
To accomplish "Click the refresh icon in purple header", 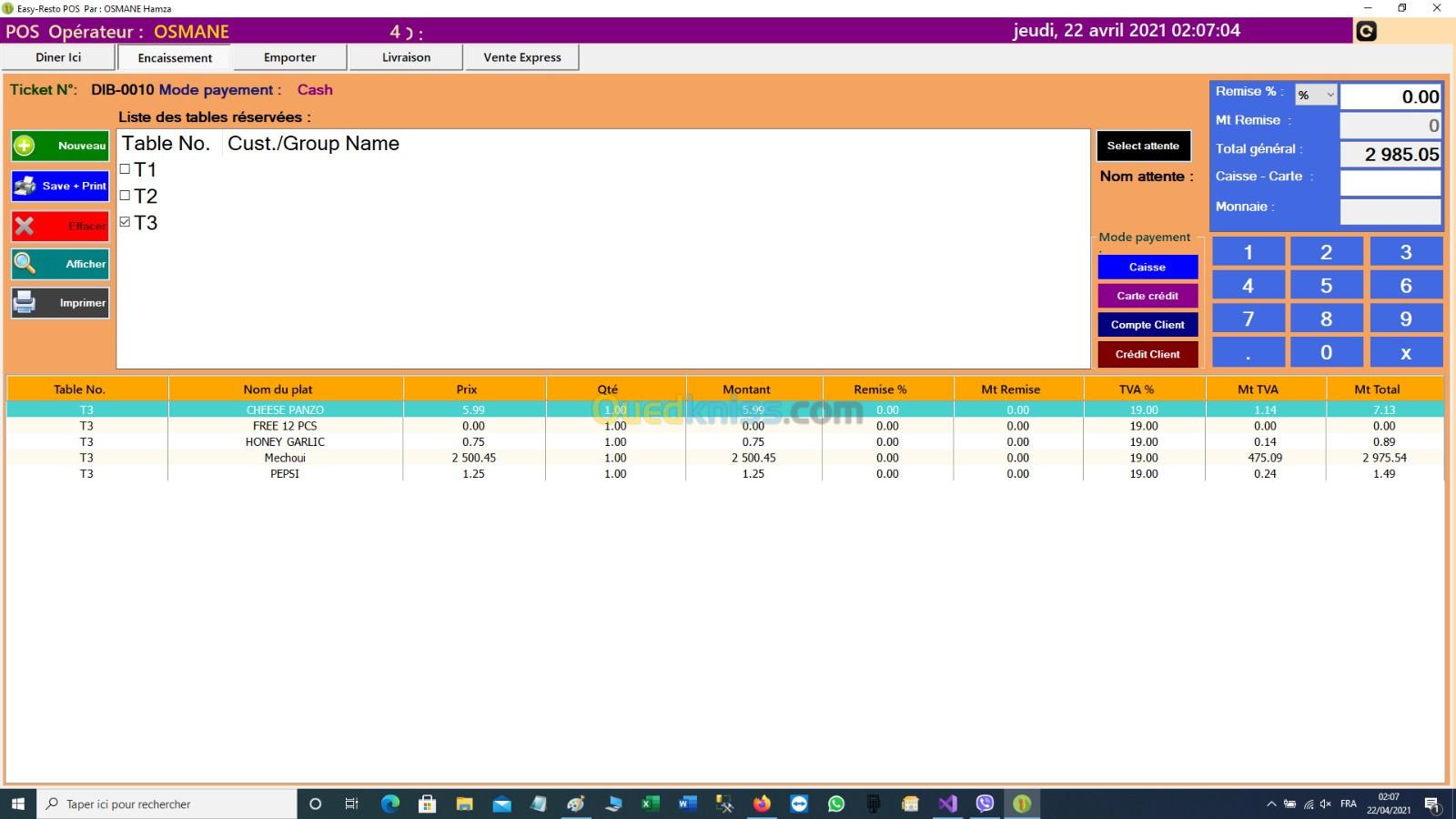I will pyautogui.click(x=1366, y=31).
